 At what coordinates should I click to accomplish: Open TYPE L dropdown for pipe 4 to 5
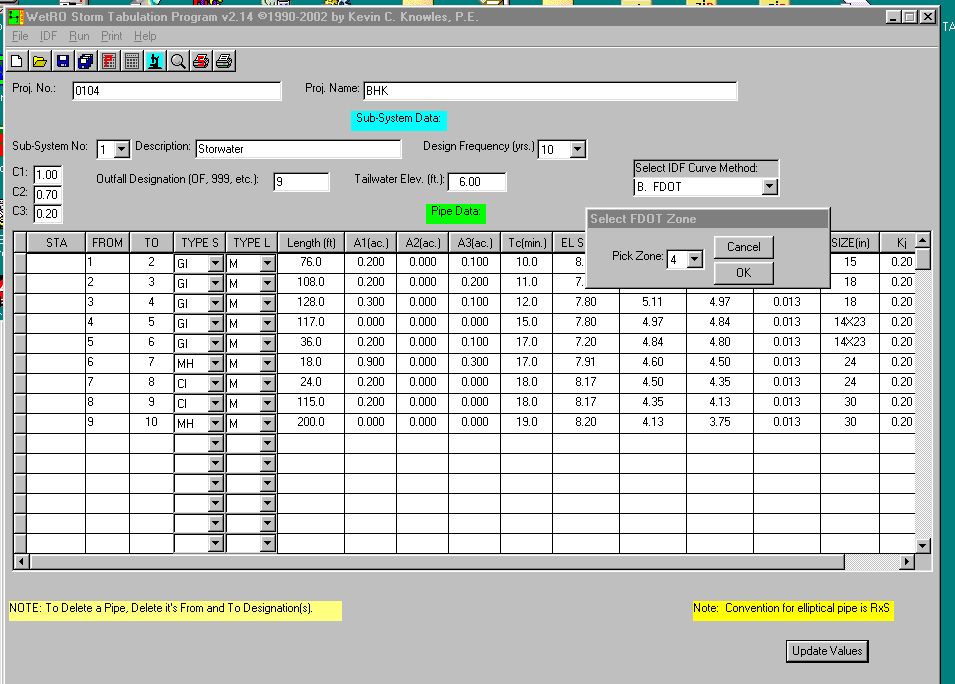(267, 323)
